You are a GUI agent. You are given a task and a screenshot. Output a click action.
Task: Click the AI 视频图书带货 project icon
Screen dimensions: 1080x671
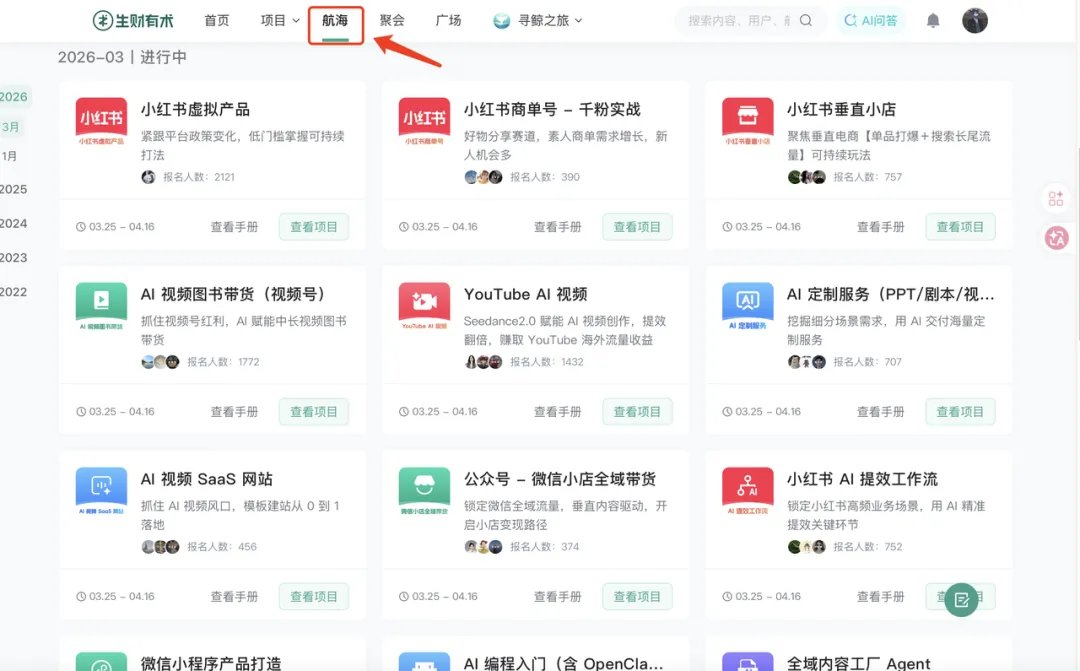(x=101, y=307)
